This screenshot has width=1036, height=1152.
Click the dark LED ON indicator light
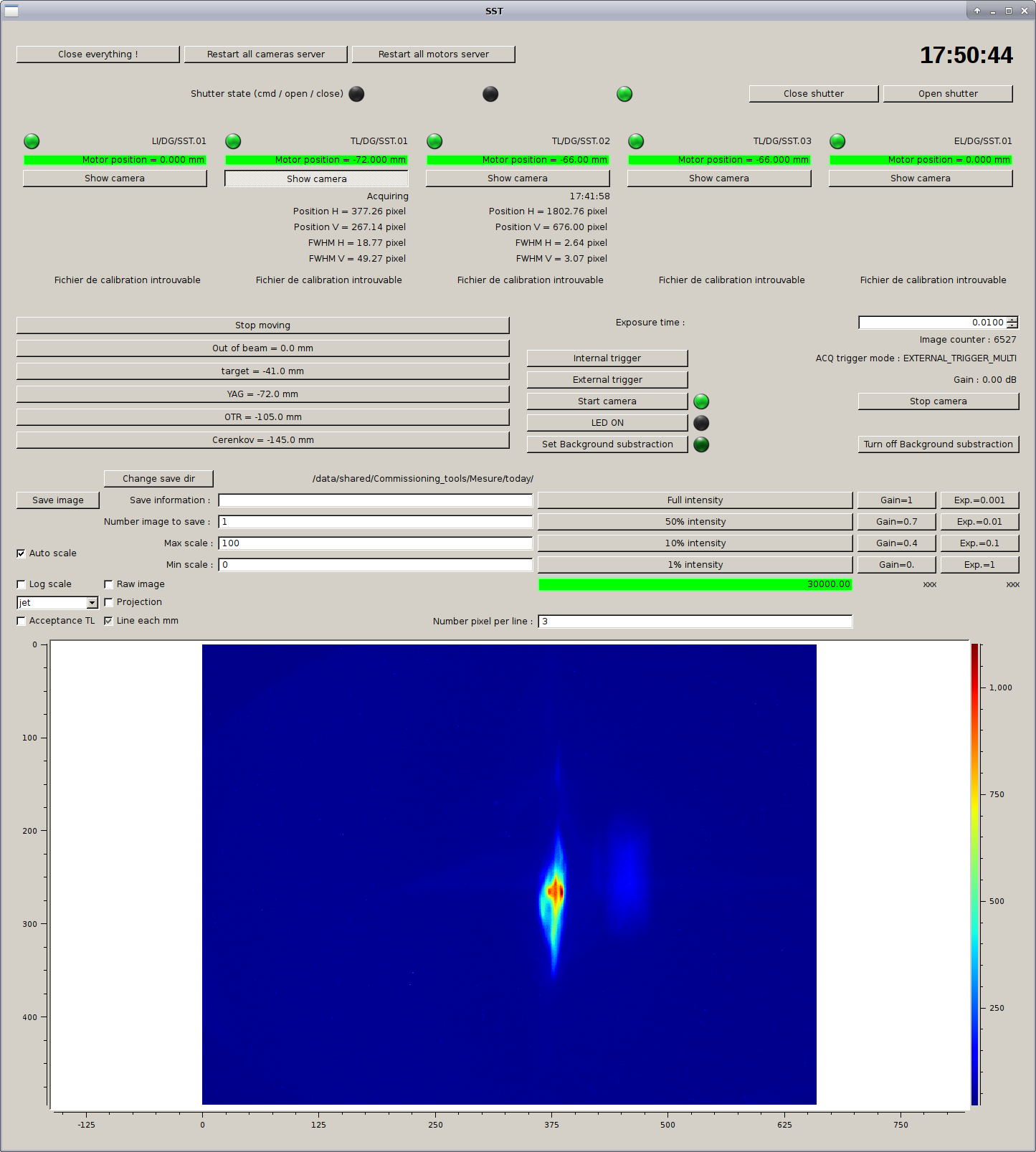point(701,423)
